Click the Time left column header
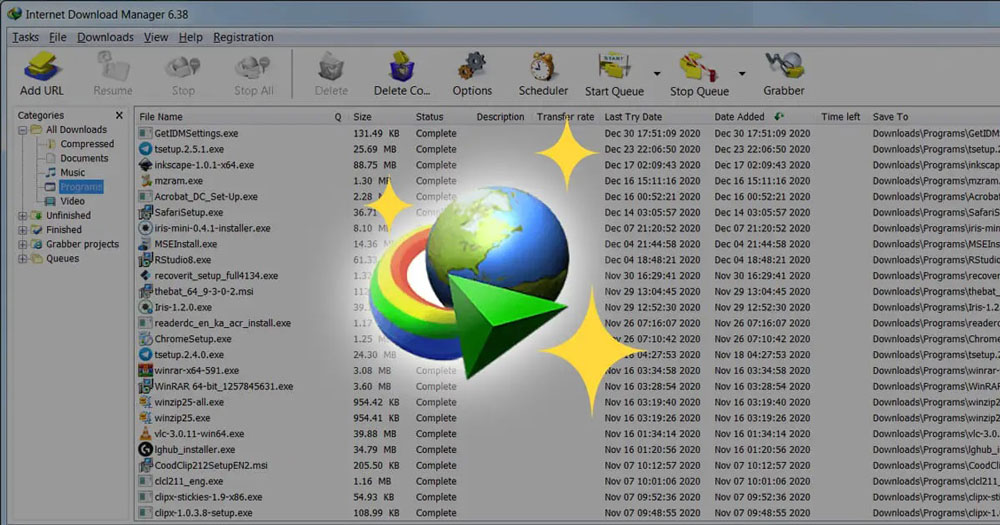The height and width of the screenshot is (525, 1000). click(x=841, y=117)
